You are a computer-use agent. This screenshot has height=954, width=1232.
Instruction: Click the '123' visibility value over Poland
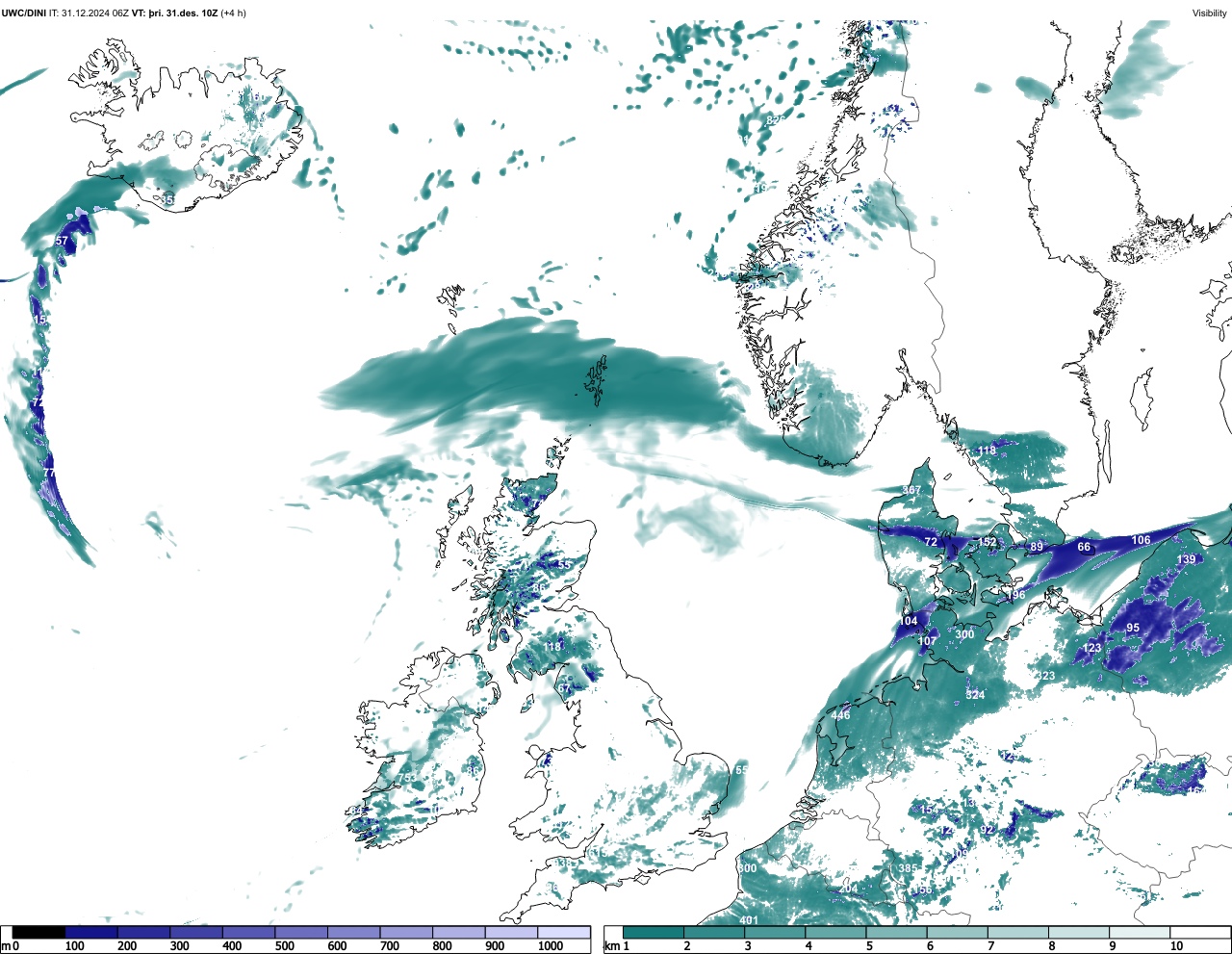coord(1091,648)
